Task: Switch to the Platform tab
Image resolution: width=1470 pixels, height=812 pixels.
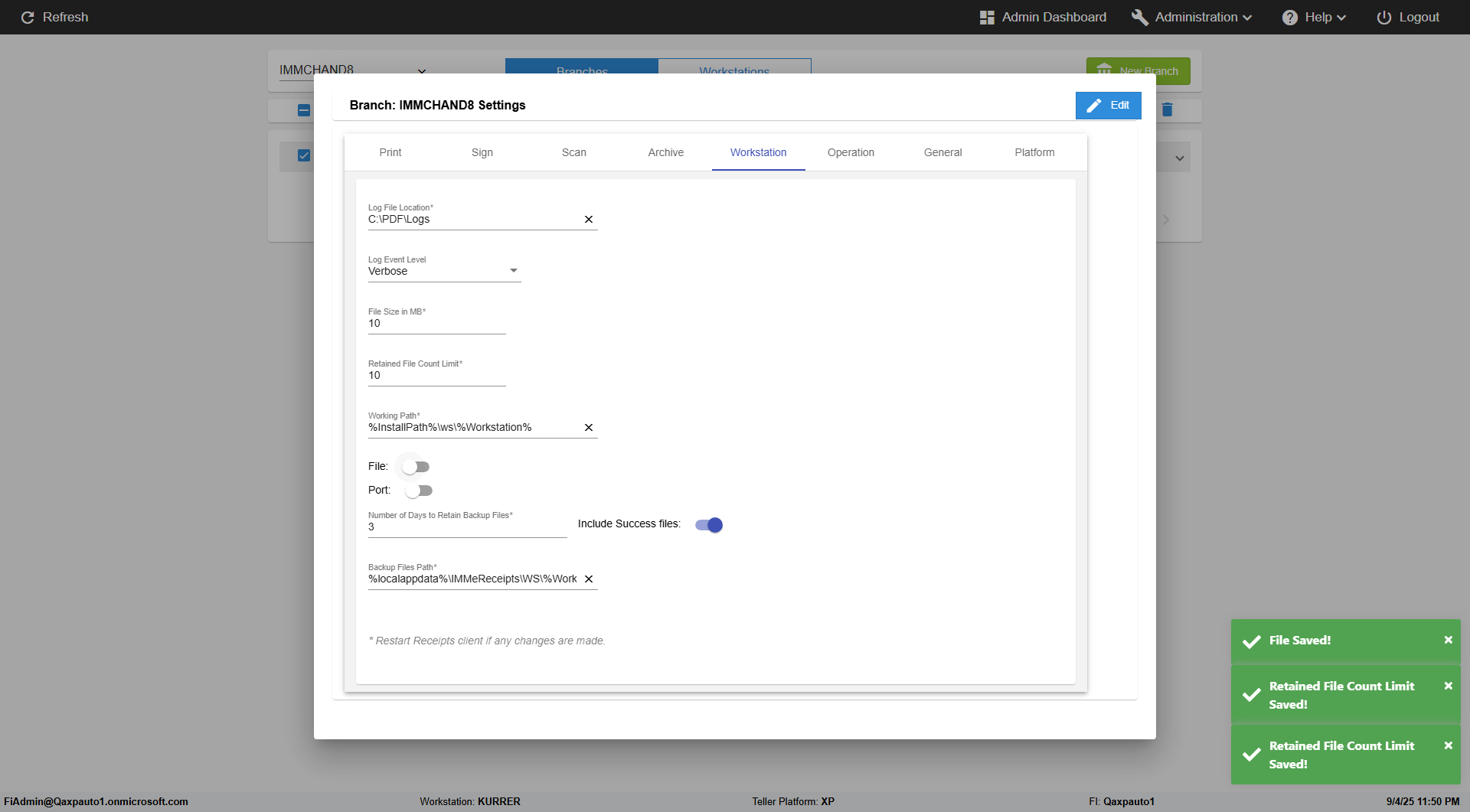Action: [1035, 152]
